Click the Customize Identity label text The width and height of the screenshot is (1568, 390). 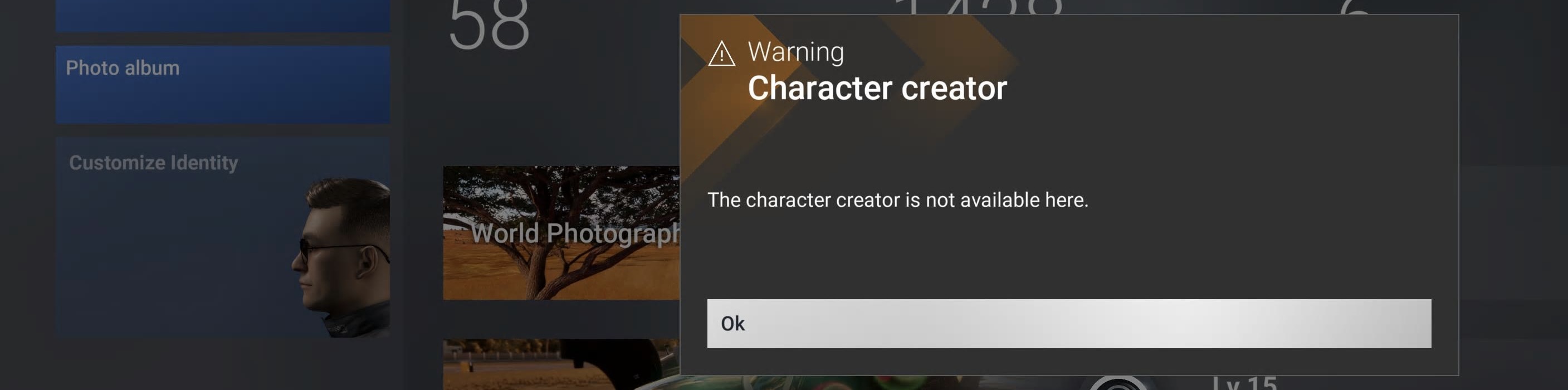click(153, 163)
